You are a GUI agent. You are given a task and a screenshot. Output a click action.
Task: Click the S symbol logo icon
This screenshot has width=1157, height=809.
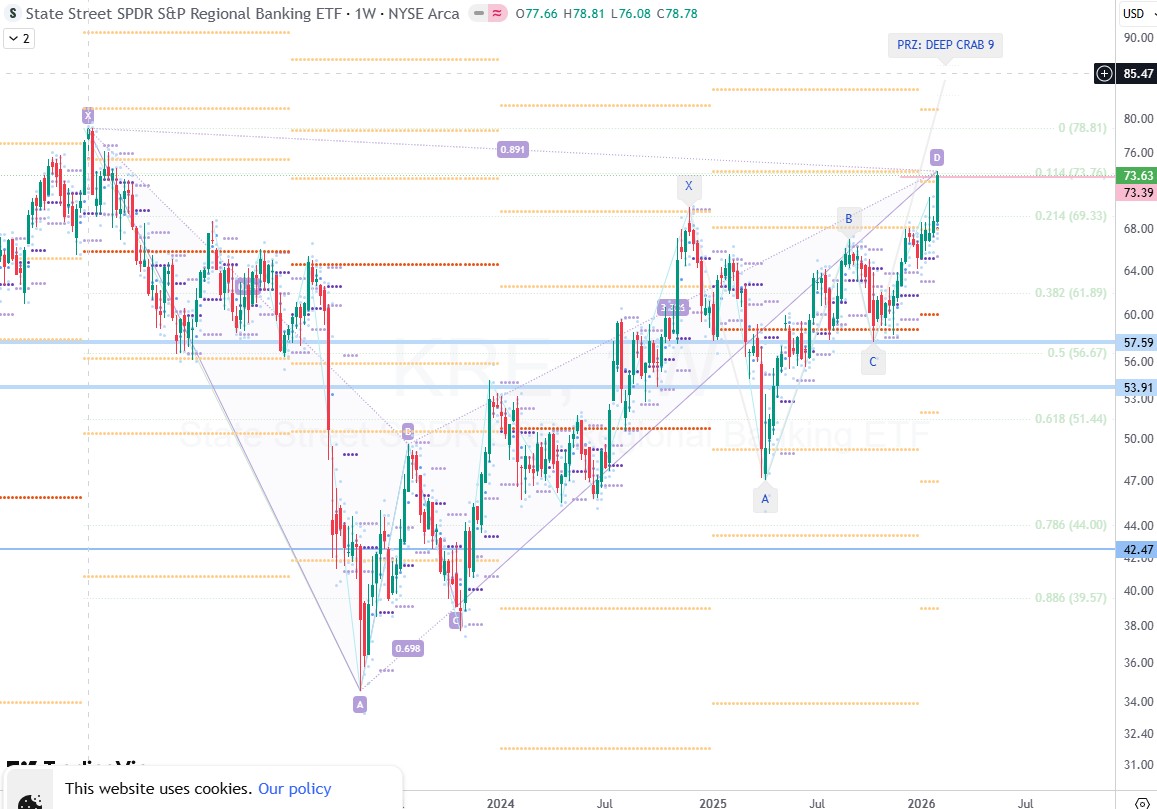coord(12,14)
